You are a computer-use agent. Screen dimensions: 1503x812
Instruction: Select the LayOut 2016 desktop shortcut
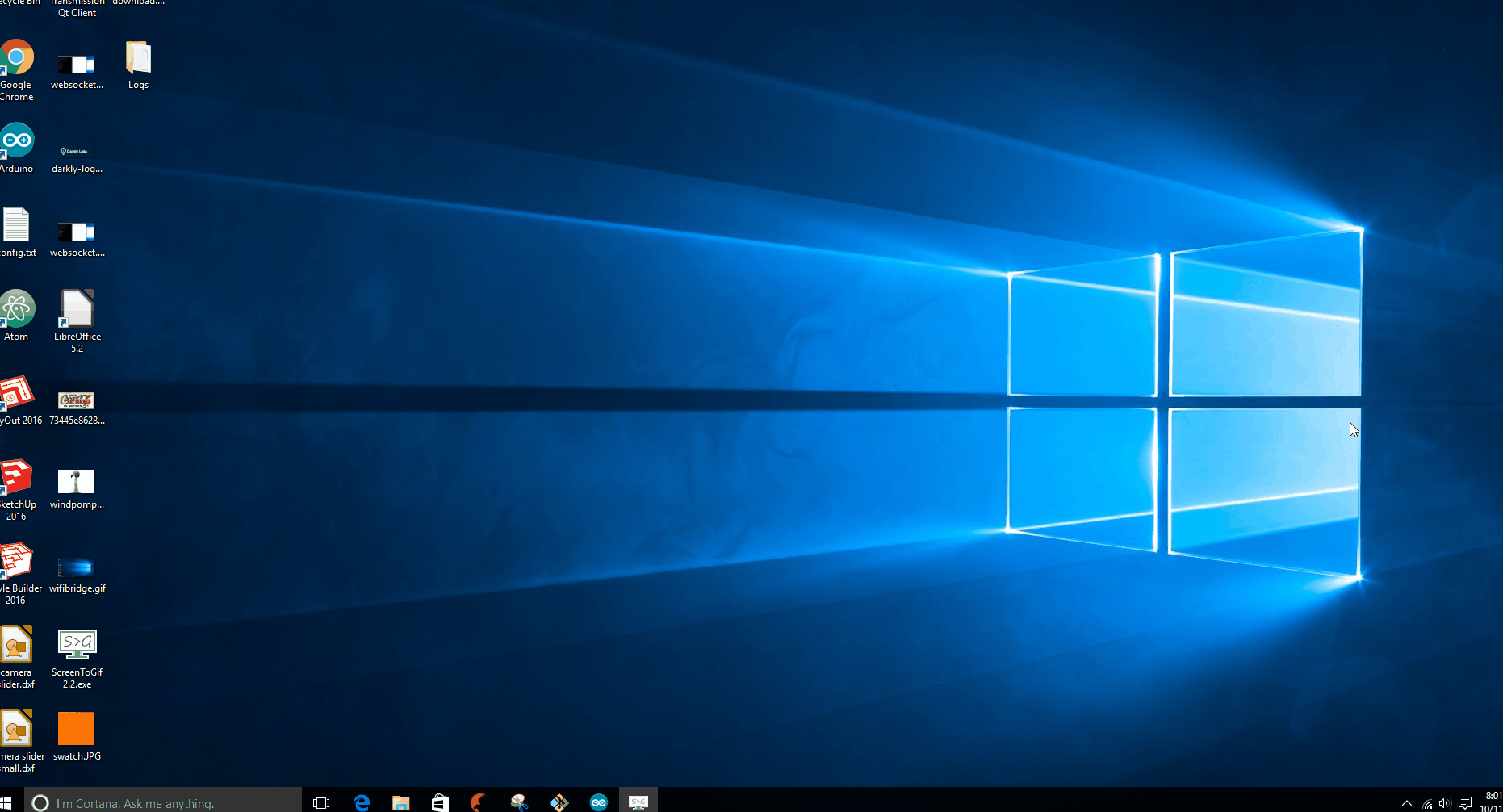pos(20,400)
